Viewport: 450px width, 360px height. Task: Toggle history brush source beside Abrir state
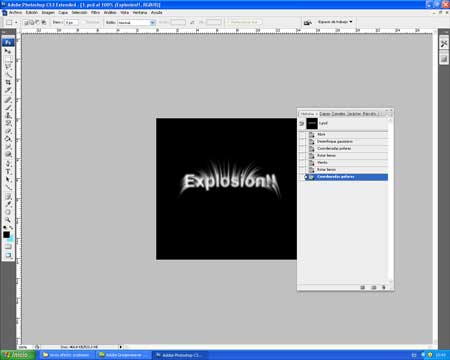point(302,134)
